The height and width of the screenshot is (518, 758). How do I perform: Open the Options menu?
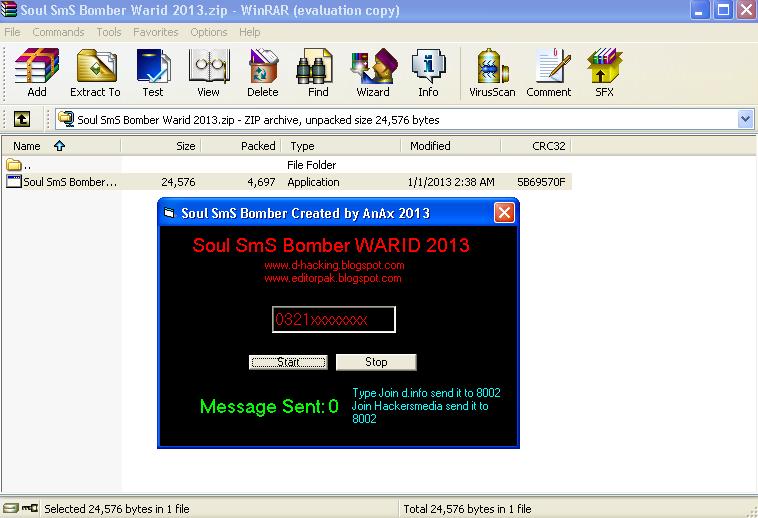(209, 32)
